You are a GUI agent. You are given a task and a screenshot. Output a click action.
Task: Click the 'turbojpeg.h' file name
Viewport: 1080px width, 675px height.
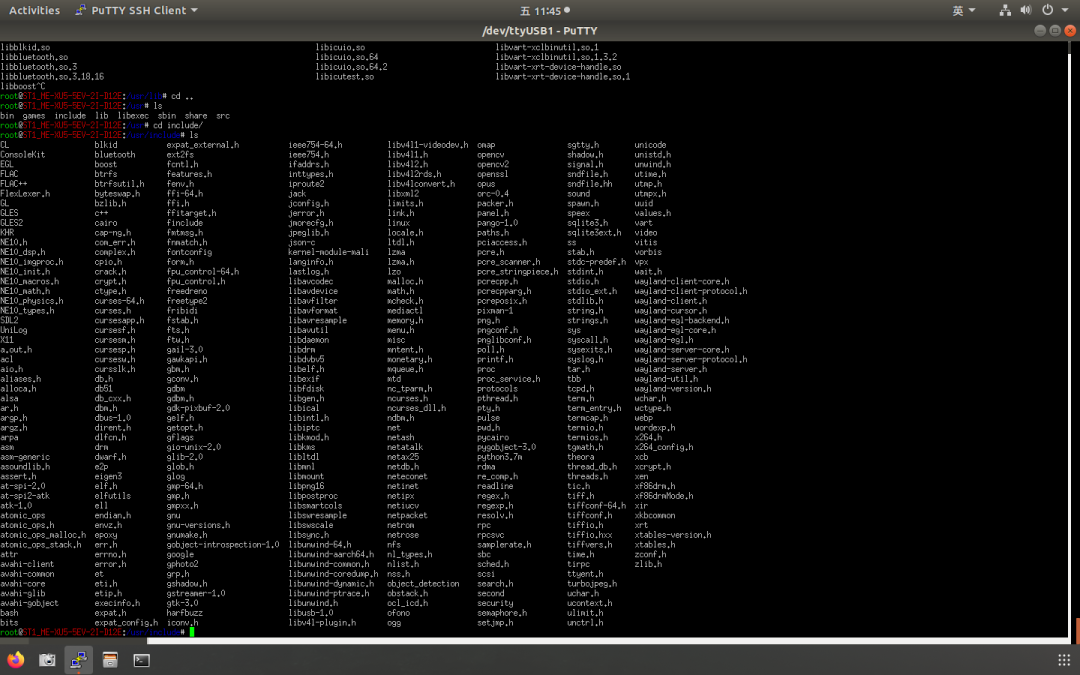(592, 583)
